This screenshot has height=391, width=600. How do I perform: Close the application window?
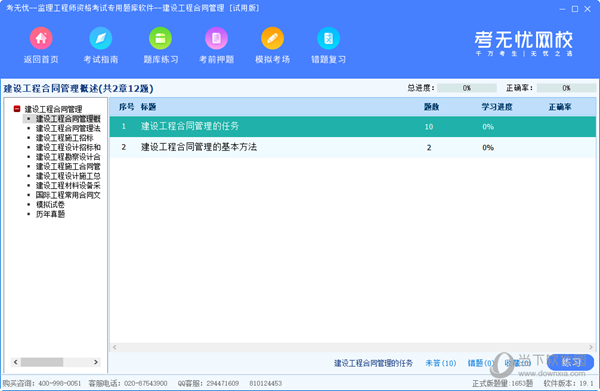click(x=587, y=9)
